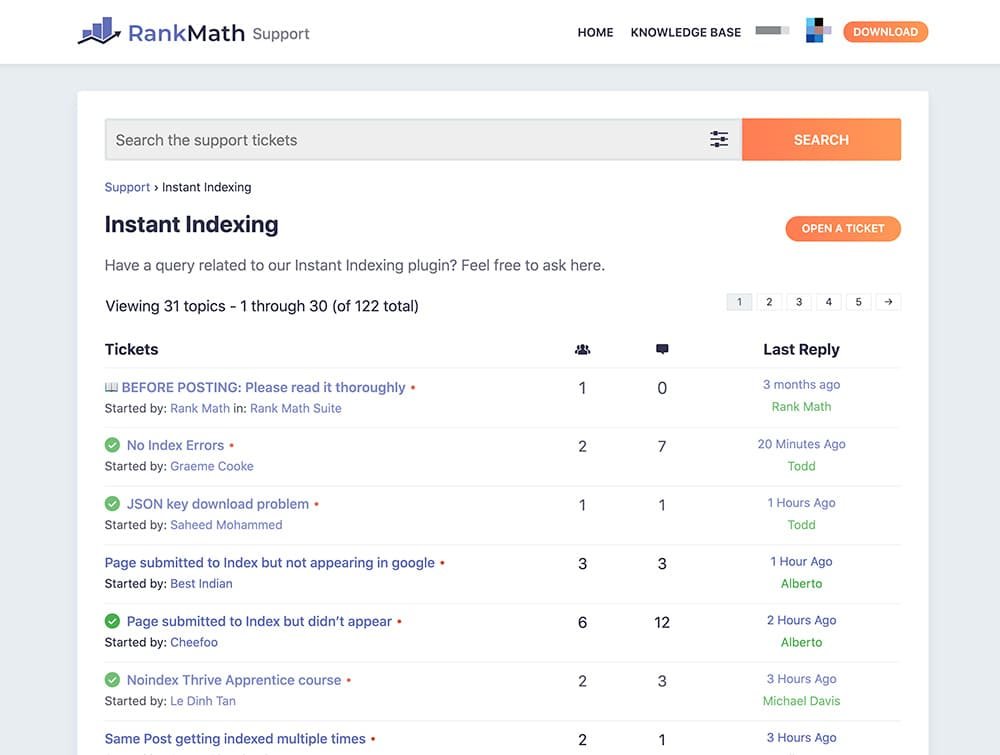Open the Knowledge Base menu item
This screenshot has width=1000, height=755.
(x=685, y=32)
